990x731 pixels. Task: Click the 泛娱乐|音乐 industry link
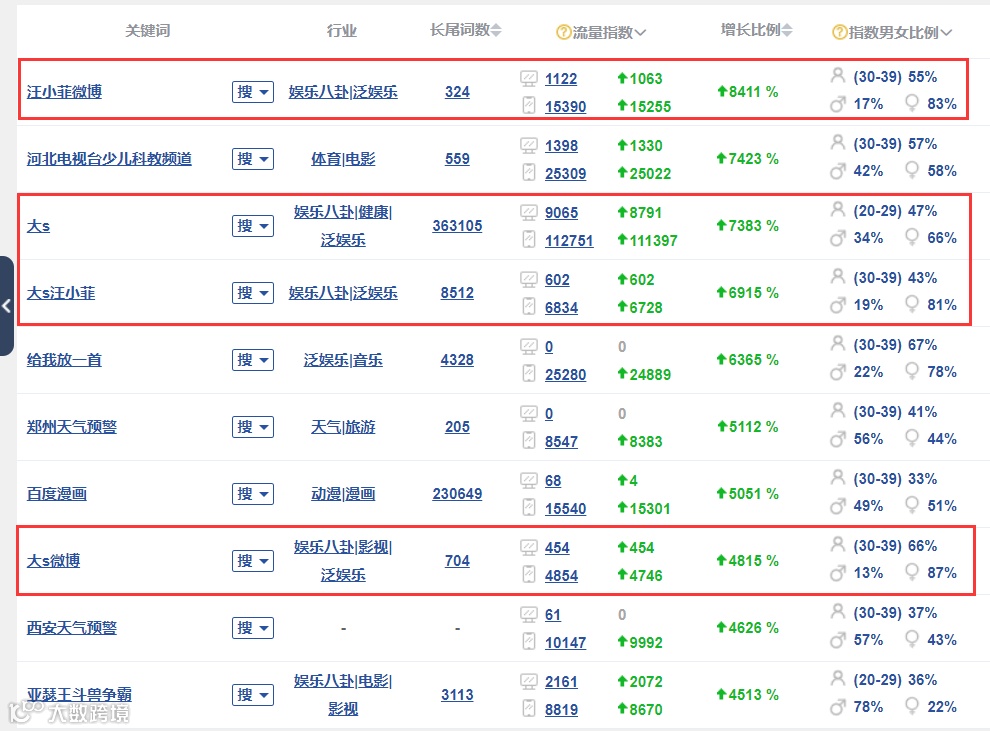343,360
